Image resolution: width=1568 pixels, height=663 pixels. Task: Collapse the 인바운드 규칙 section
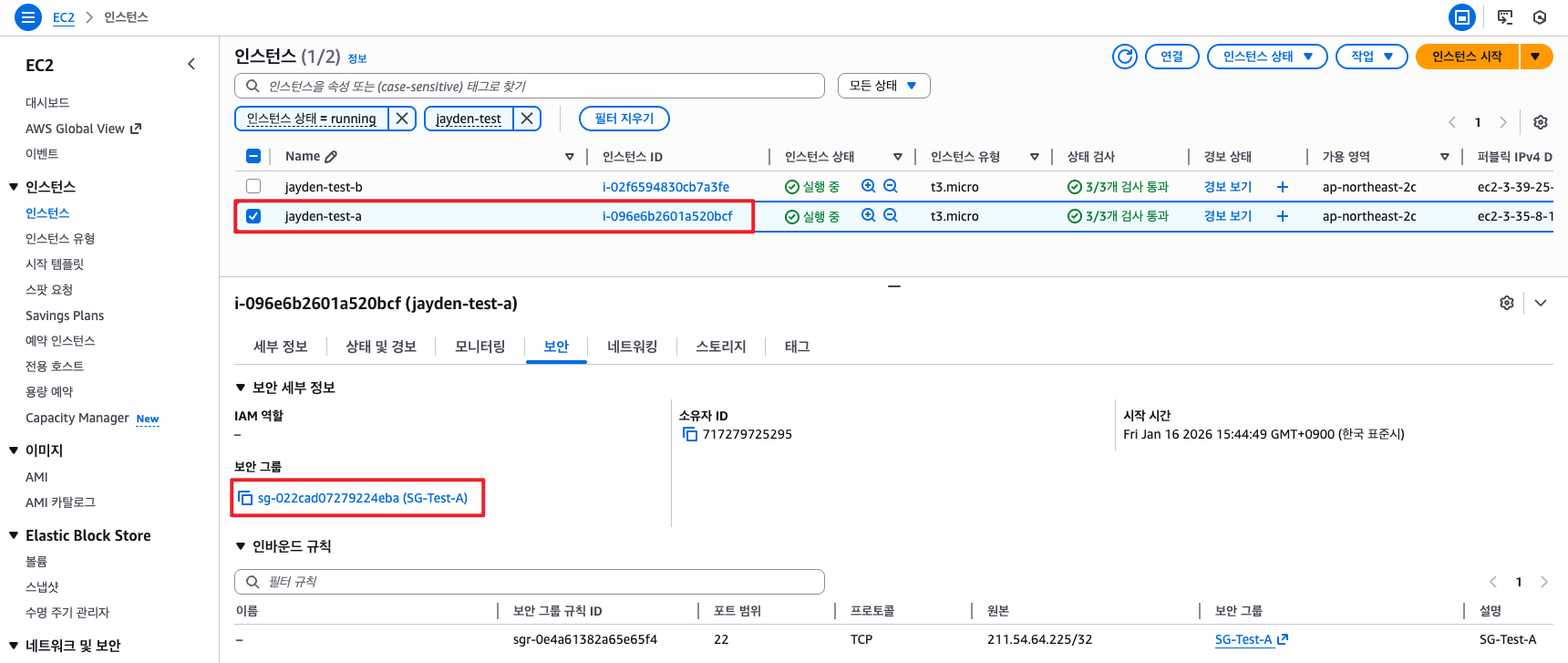click(x=241, y=546)
